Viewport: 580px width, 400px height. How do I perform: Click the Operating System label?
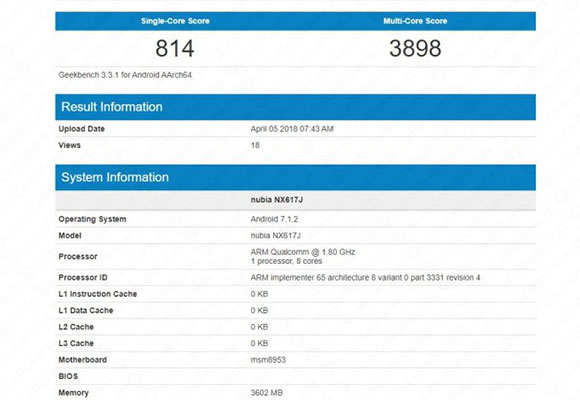(92, 219)
